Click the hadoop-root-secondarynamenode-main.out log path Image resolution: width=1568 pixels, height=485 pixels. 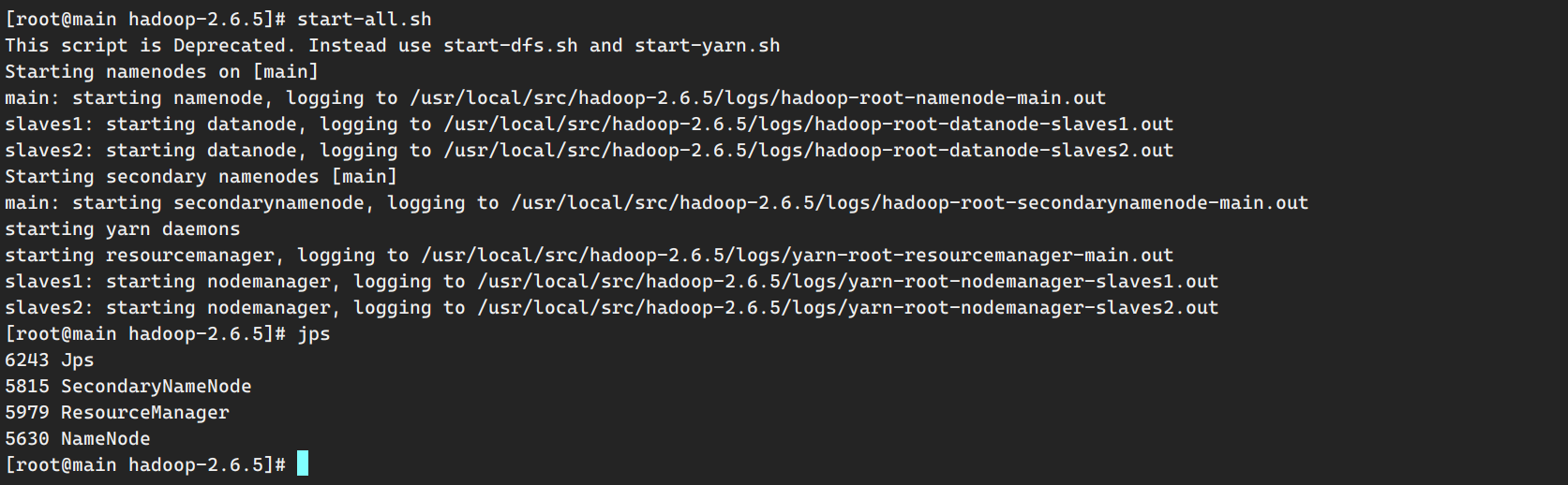[909, 202]
